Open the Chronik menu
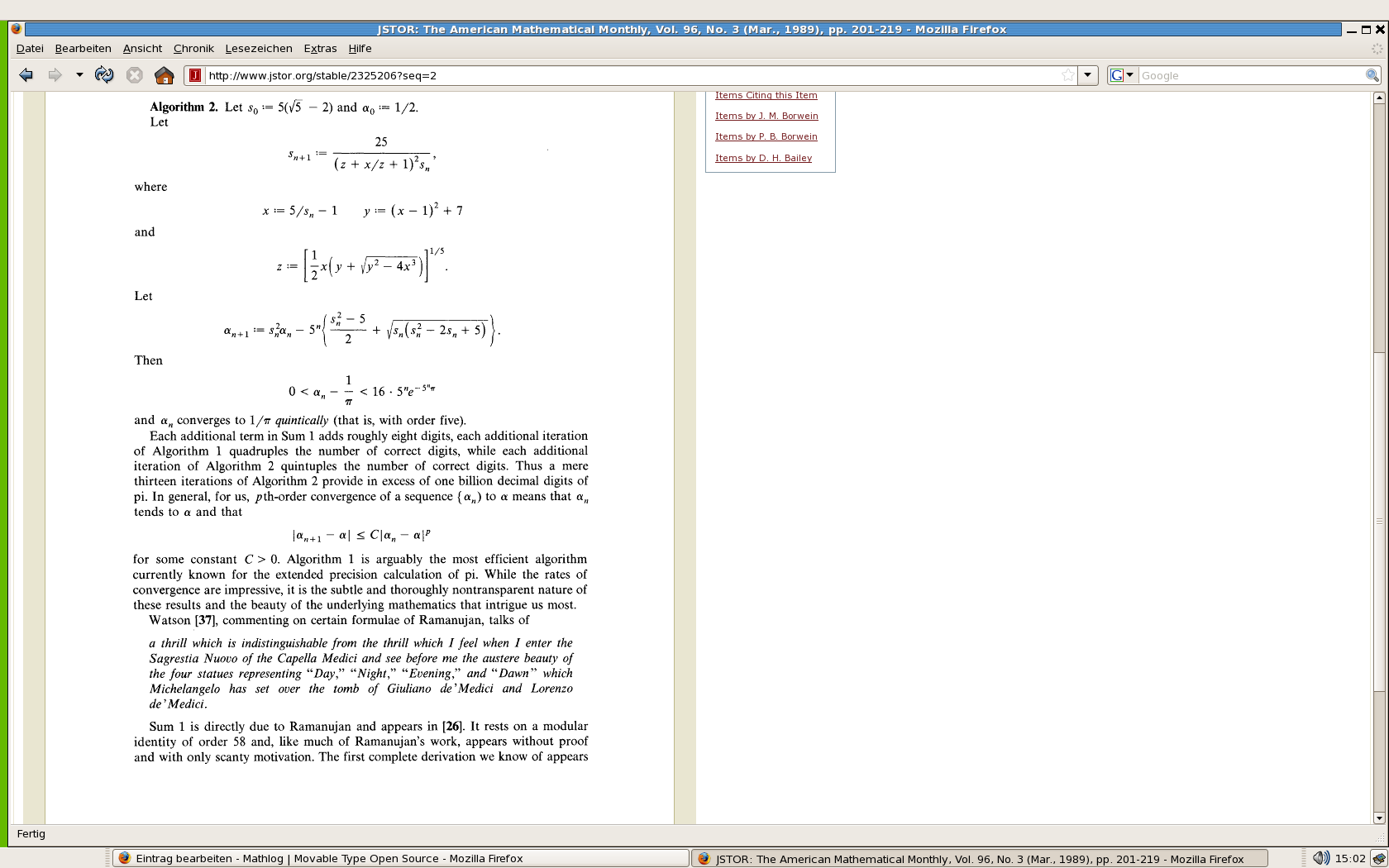This screenshot has width=1389, height=868. click(x=193, y=49)
